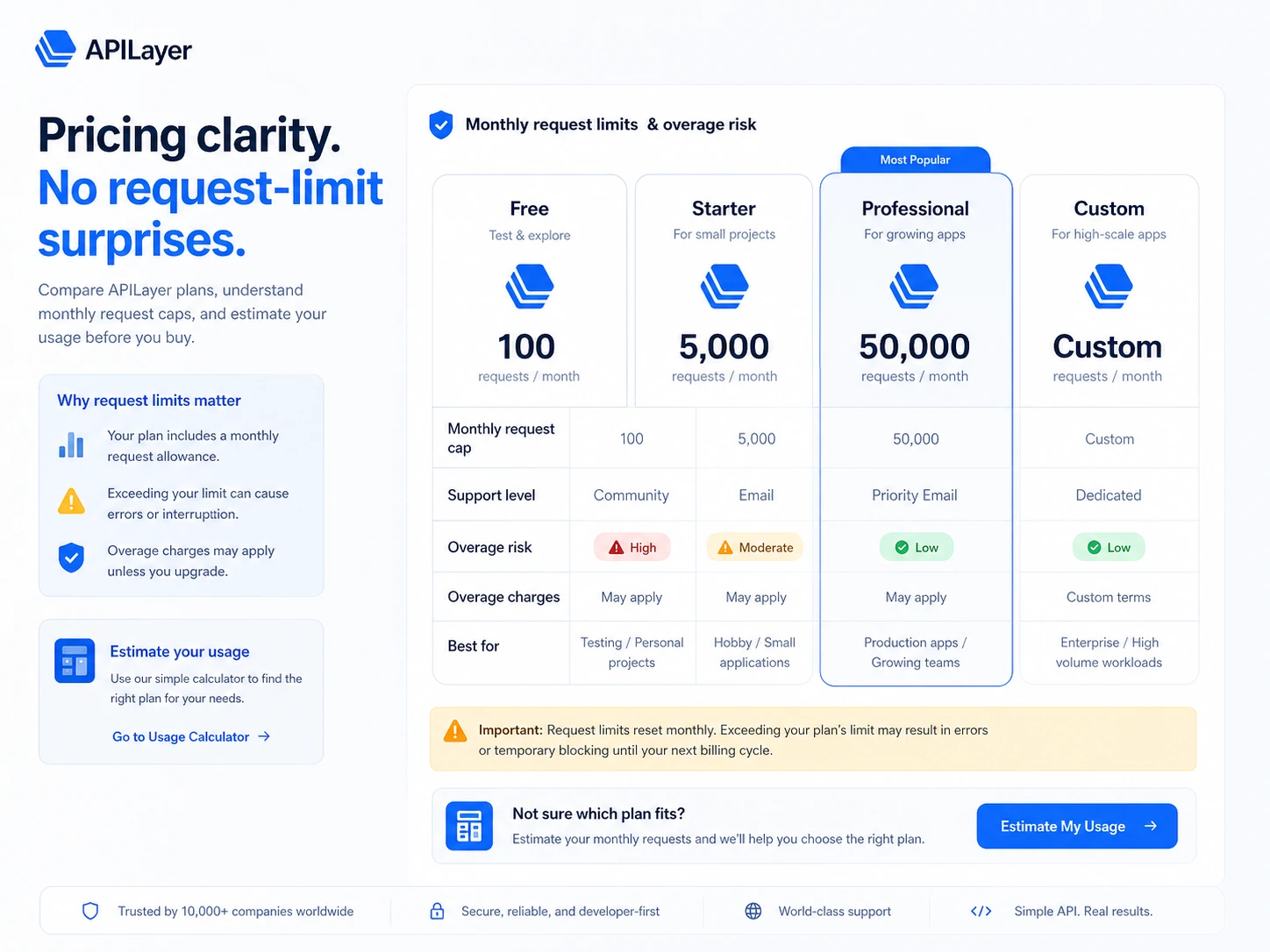This screenshot has width=1270, height=952.
Task: Select the Starter plan heading
Action: pos(724,209)
